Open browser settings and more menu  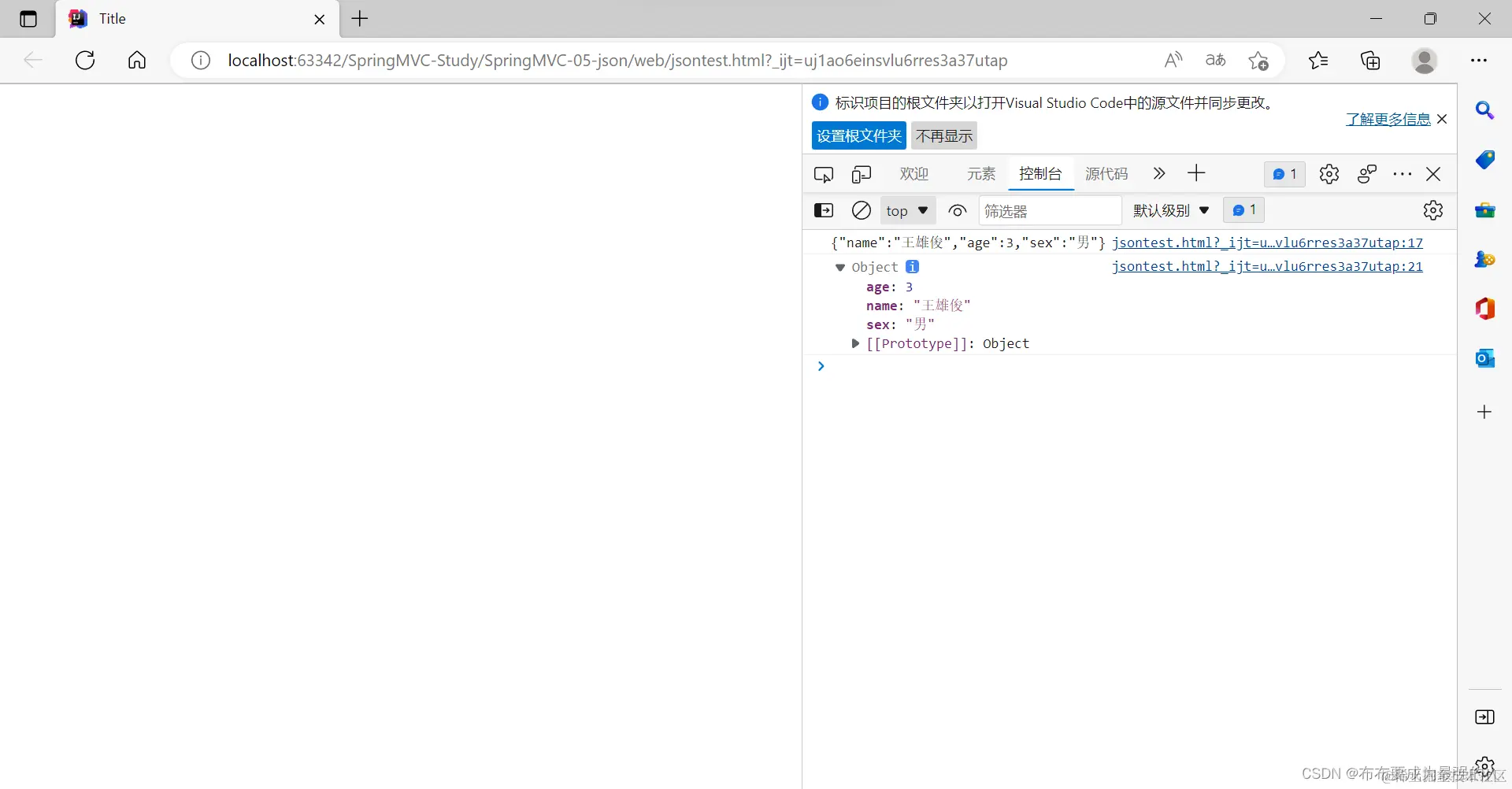[1479, 60]
